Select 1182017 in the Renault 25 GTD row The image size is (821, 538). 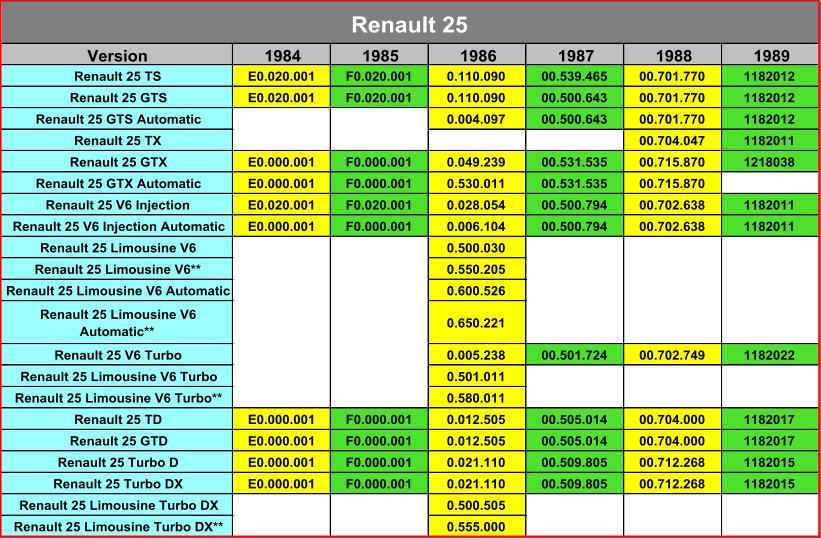771,441
